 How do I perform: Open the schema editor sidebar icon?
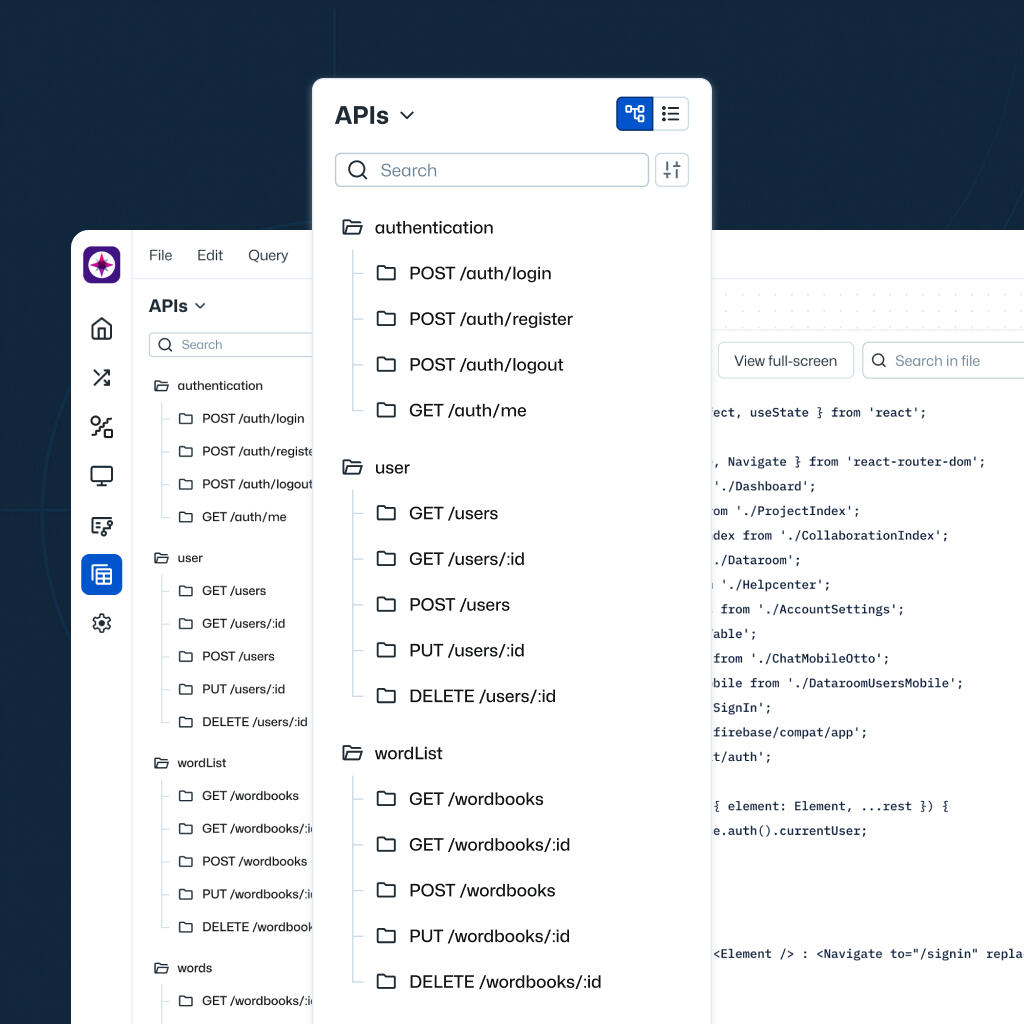click(x=102, y=525)
